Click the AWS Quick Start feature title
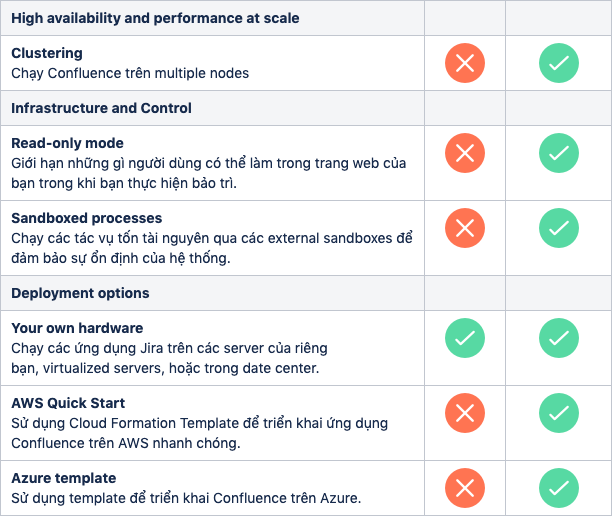Screen dimensions: 612x516 tap(68, 403)
